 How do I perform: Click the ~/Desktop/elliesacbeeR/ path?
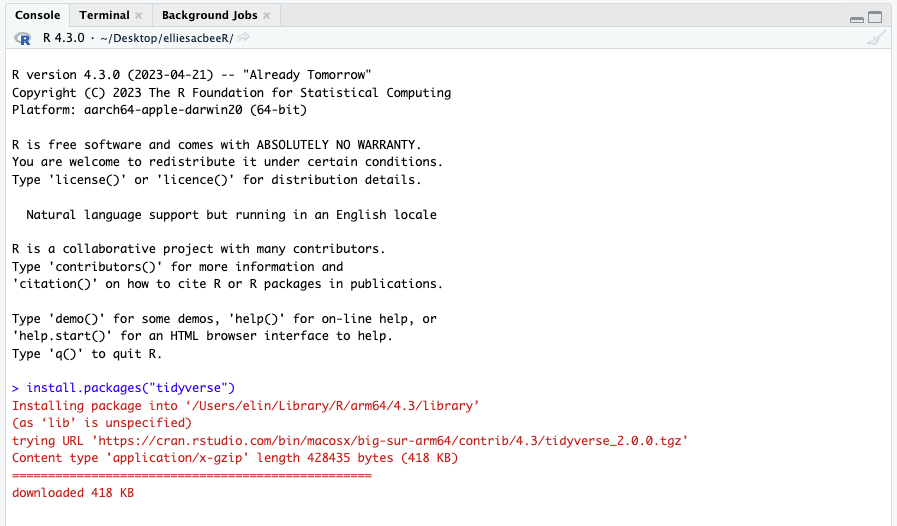click(x=166, y=38)
